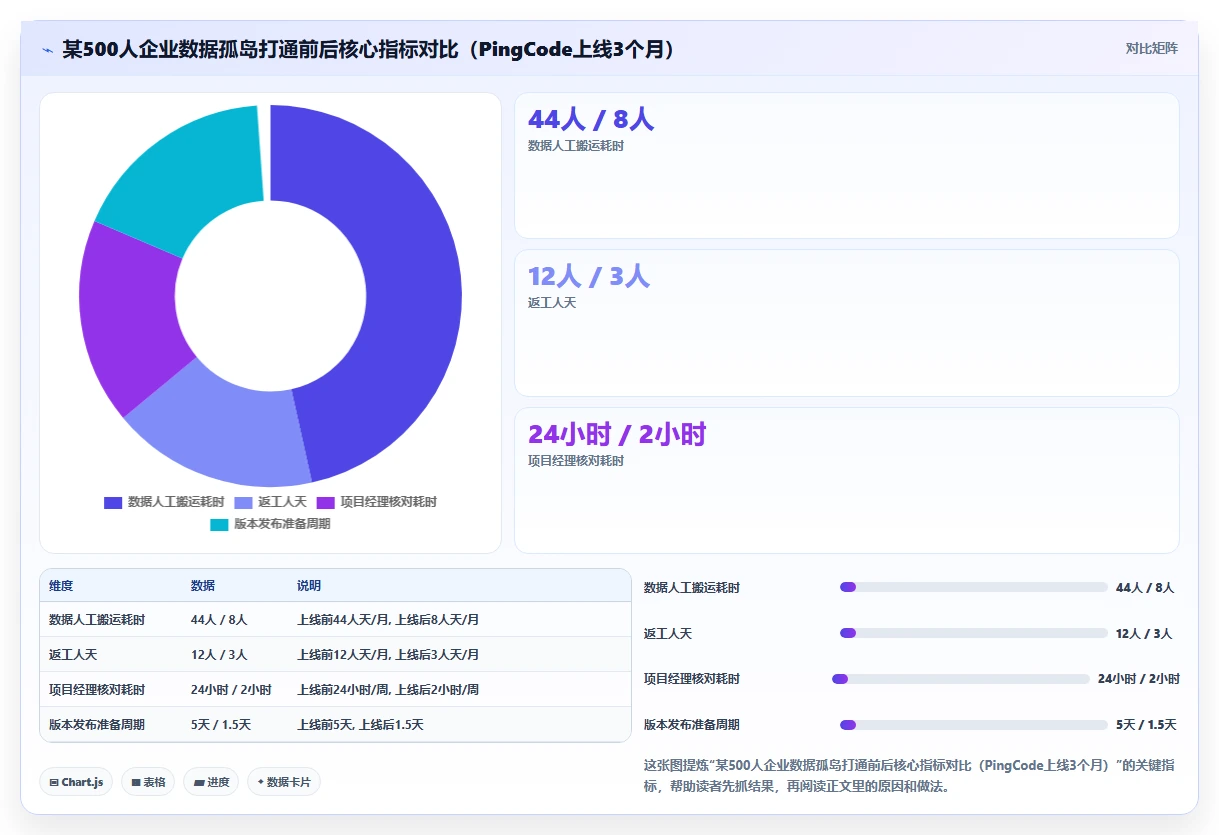
Task: Click the 数据卡片 tag chip
Action: pyautogui.click(x=284, y=782)
